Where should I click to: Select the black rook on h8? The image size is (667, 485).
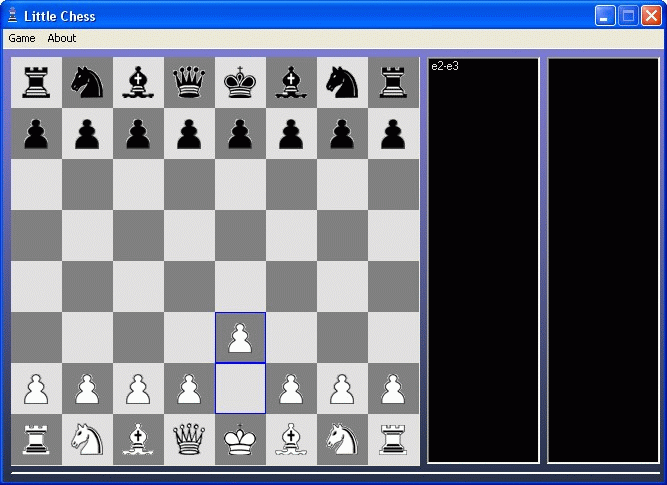(x=393, y=83)
